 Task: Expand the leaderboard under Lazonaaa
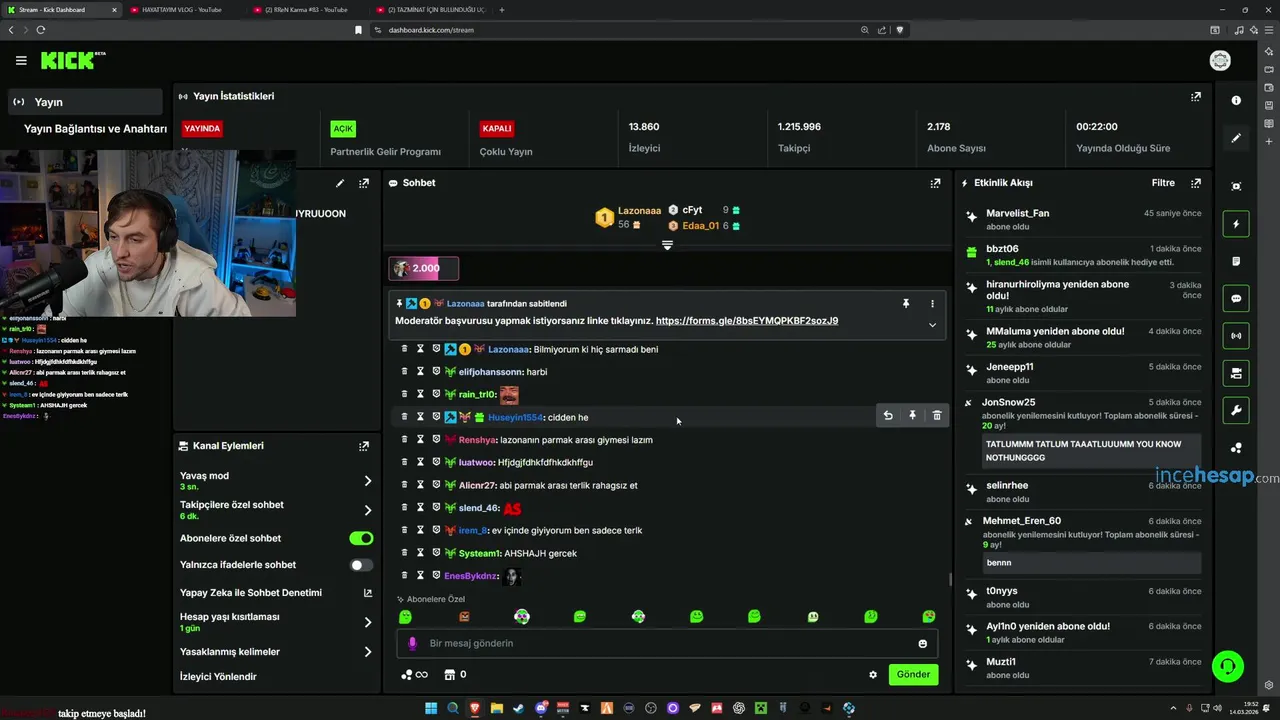[667, 245]
